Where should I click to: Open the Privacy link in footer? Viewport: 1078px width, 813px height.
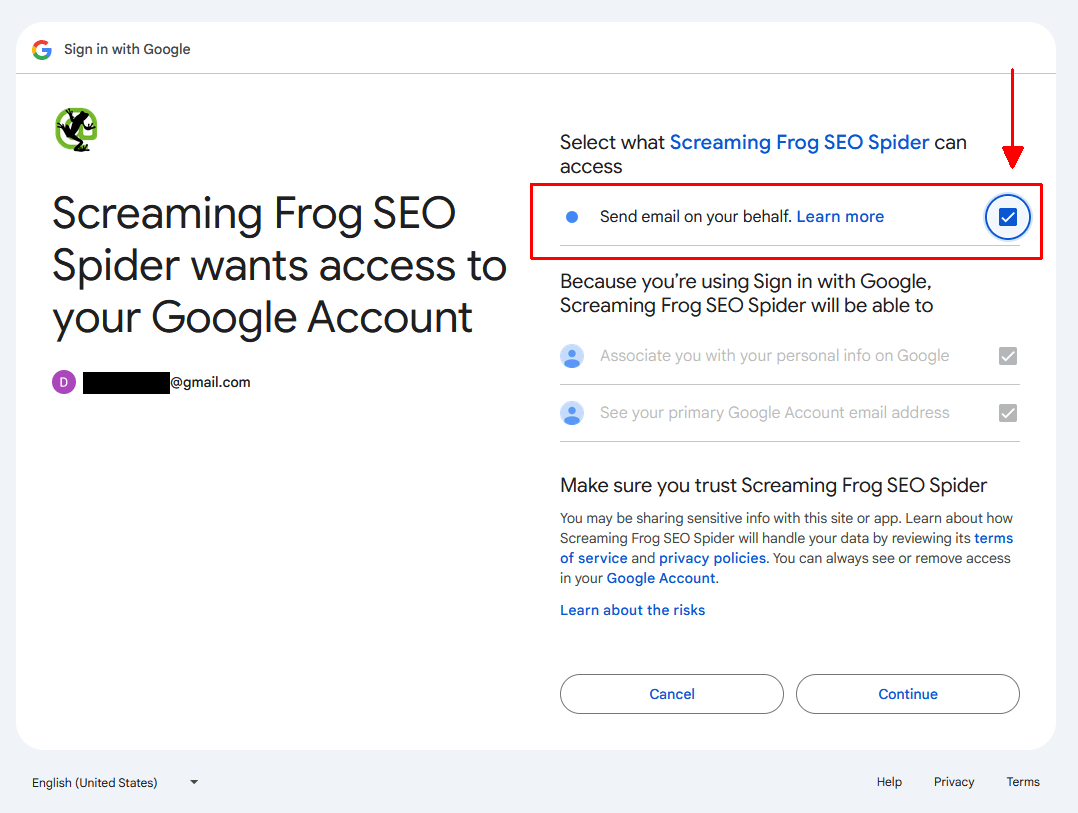pyautogui.click(x=953, y=781)
